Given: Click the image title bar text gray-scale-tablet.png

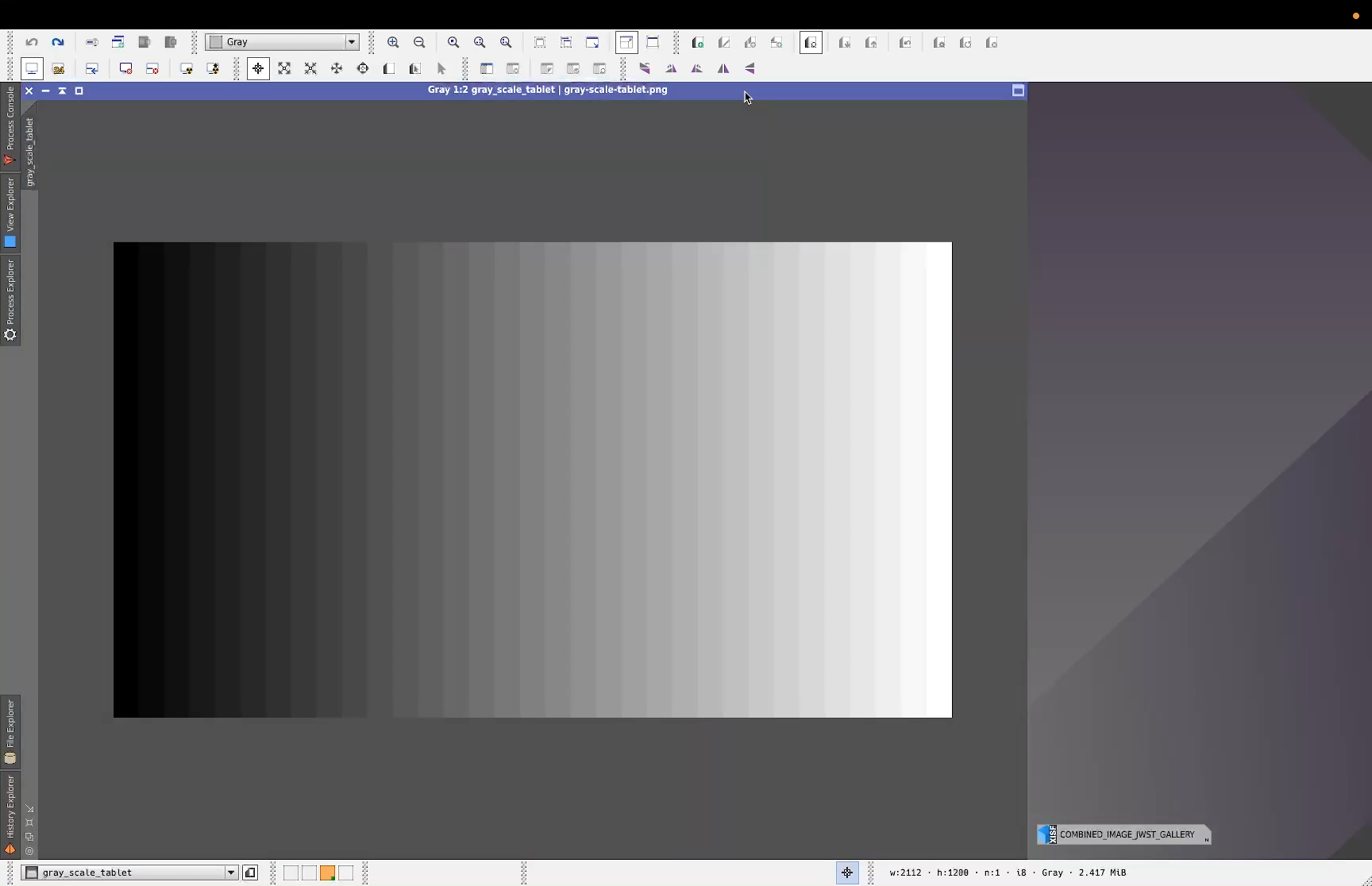Looking at the screenshot, I should point(615,90).
